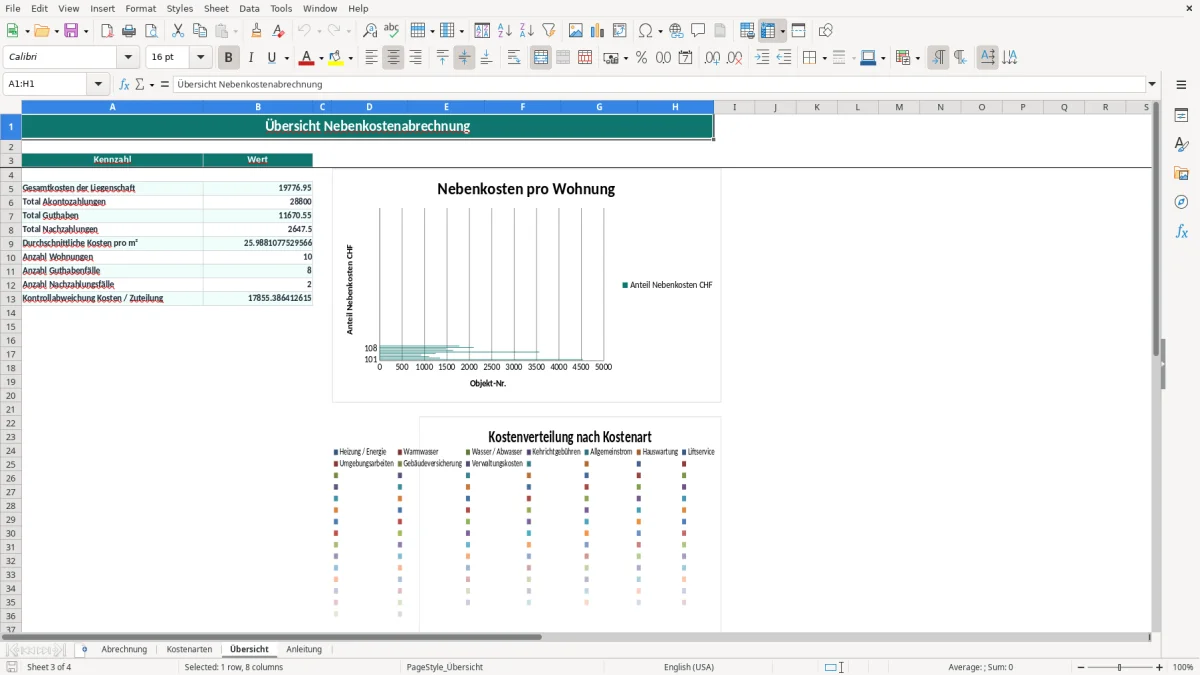Toggle Merge and Center Cells
This screenshot has height=675, width=1200.
click(541, 58)
